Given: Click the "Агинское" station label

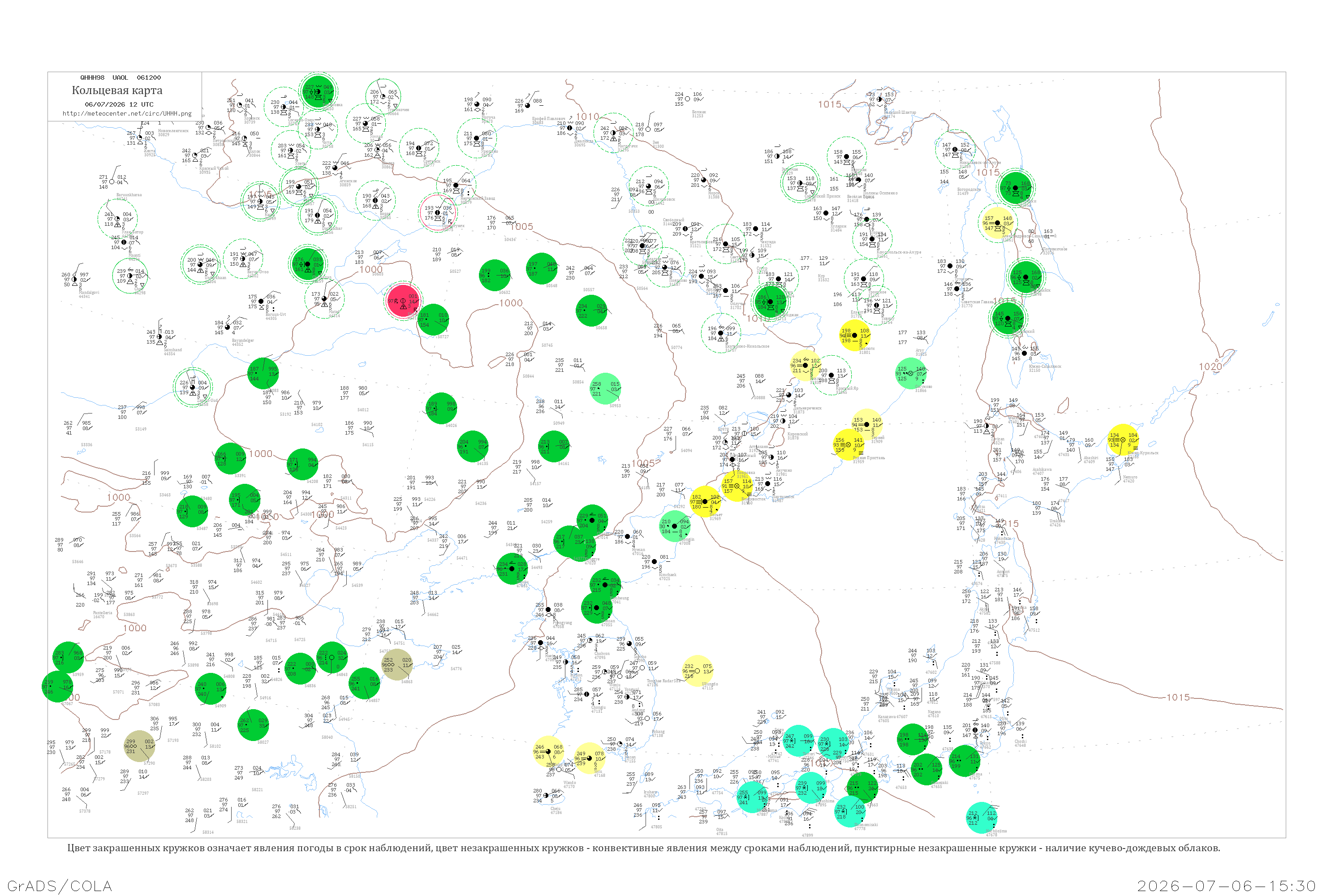Looking at the screenshot, I should tap(348, 181).
